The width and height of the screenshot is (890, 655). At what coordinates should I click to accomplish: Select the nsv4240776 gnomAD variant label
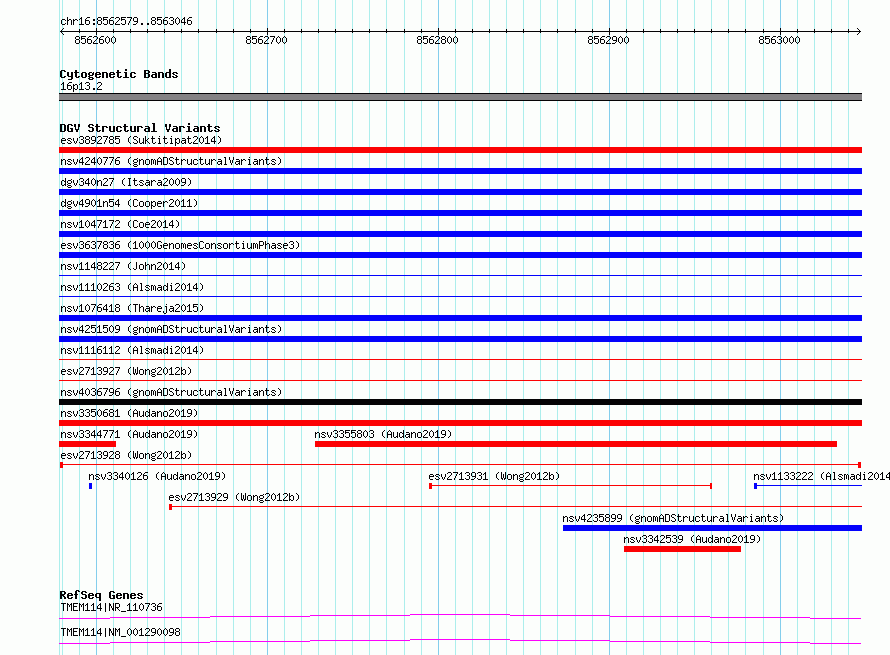[x=171, y=161]
